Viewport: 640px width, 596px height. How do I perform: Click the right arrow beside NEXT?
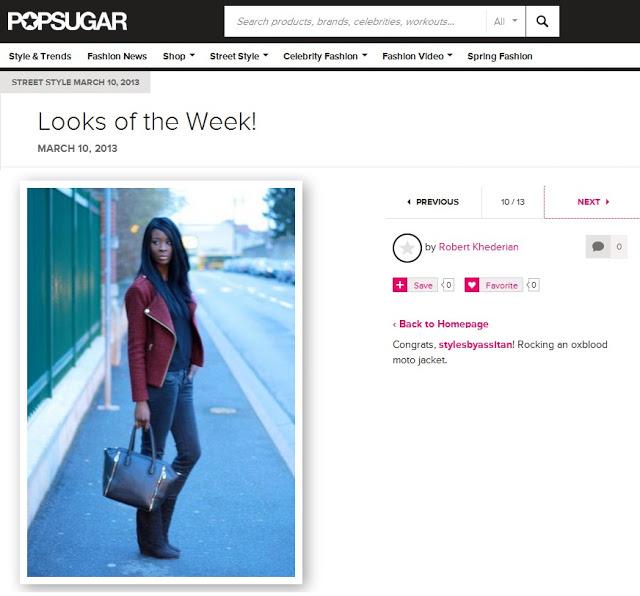tap(607, 202)
